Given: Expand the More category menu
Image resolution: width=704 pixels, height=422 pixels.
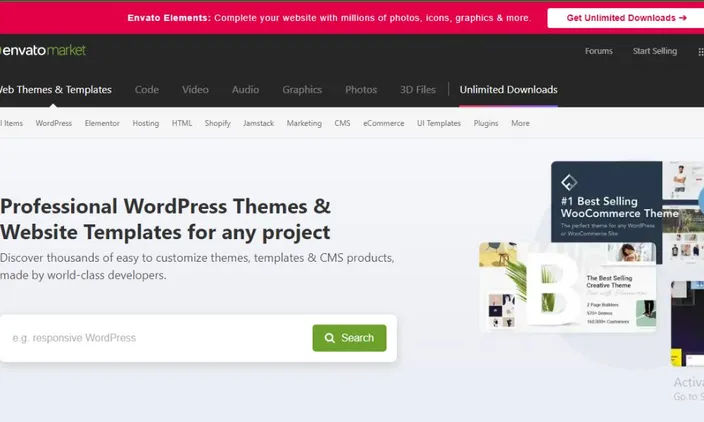Looking at the screenshot, I should [x=520, y=123].
